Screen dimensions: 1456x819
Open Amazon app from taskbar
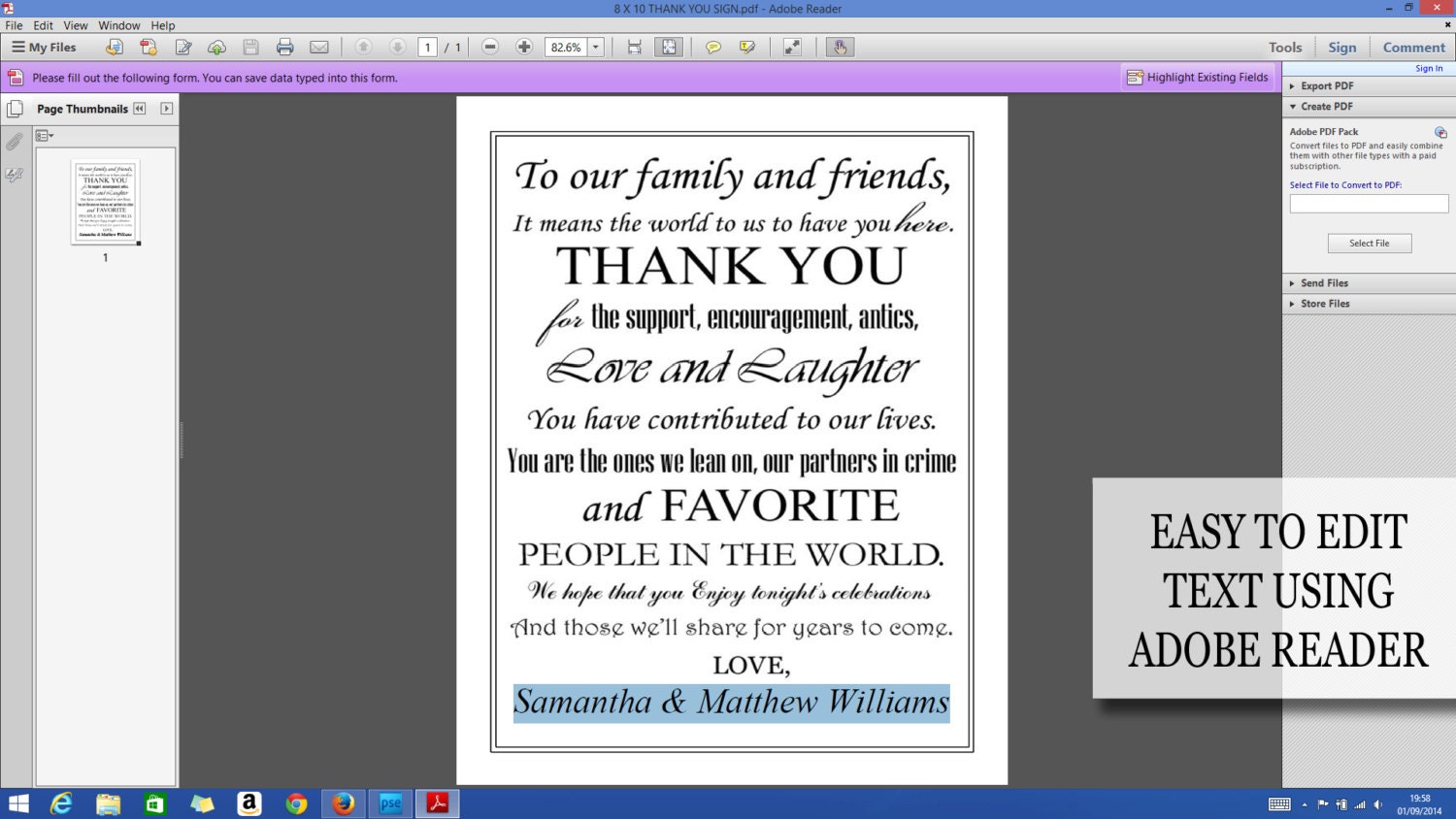click(249, 803)
